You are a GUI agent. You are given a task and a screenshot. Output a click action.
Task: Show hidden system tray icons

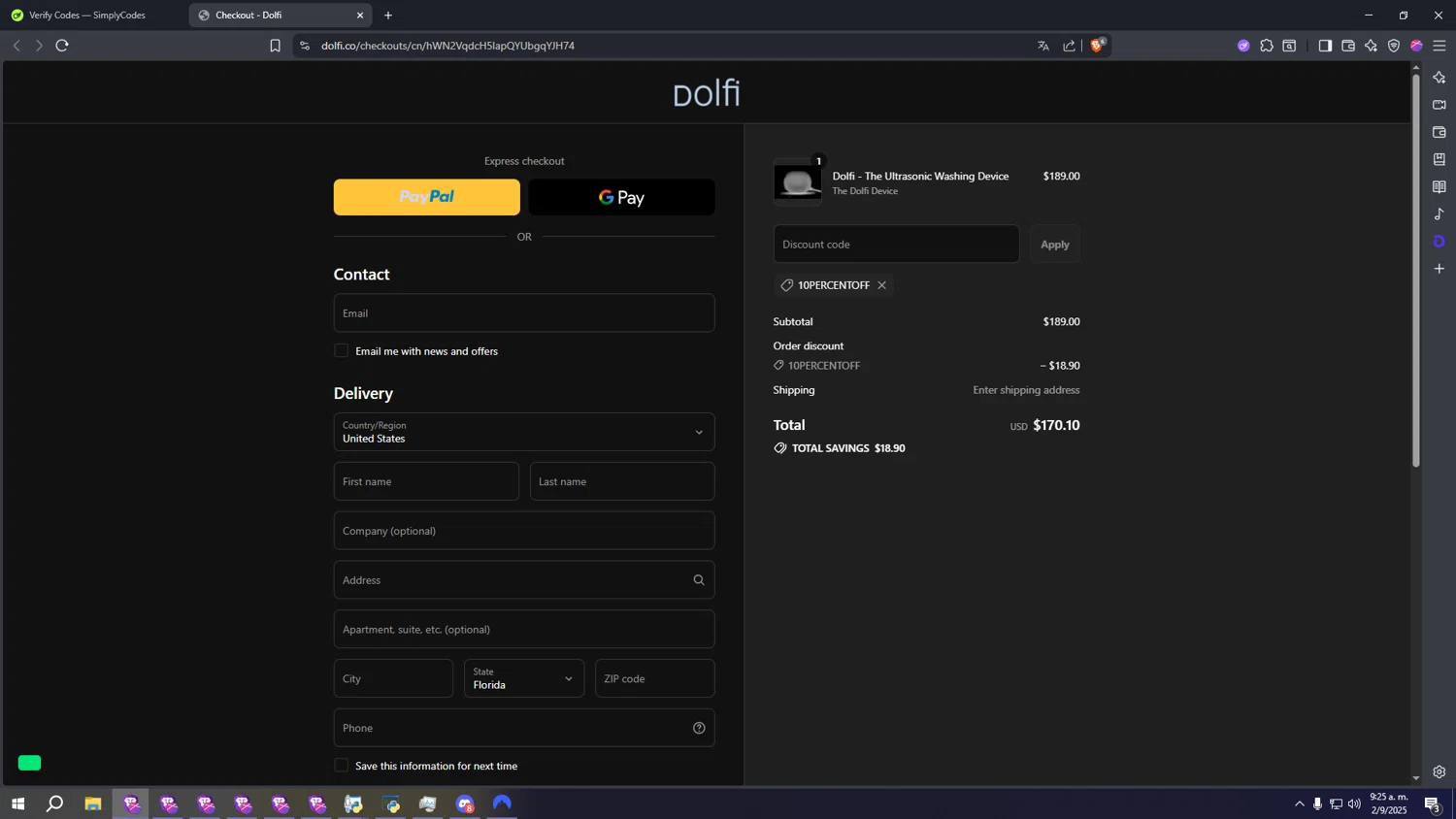pos(1300,803)
